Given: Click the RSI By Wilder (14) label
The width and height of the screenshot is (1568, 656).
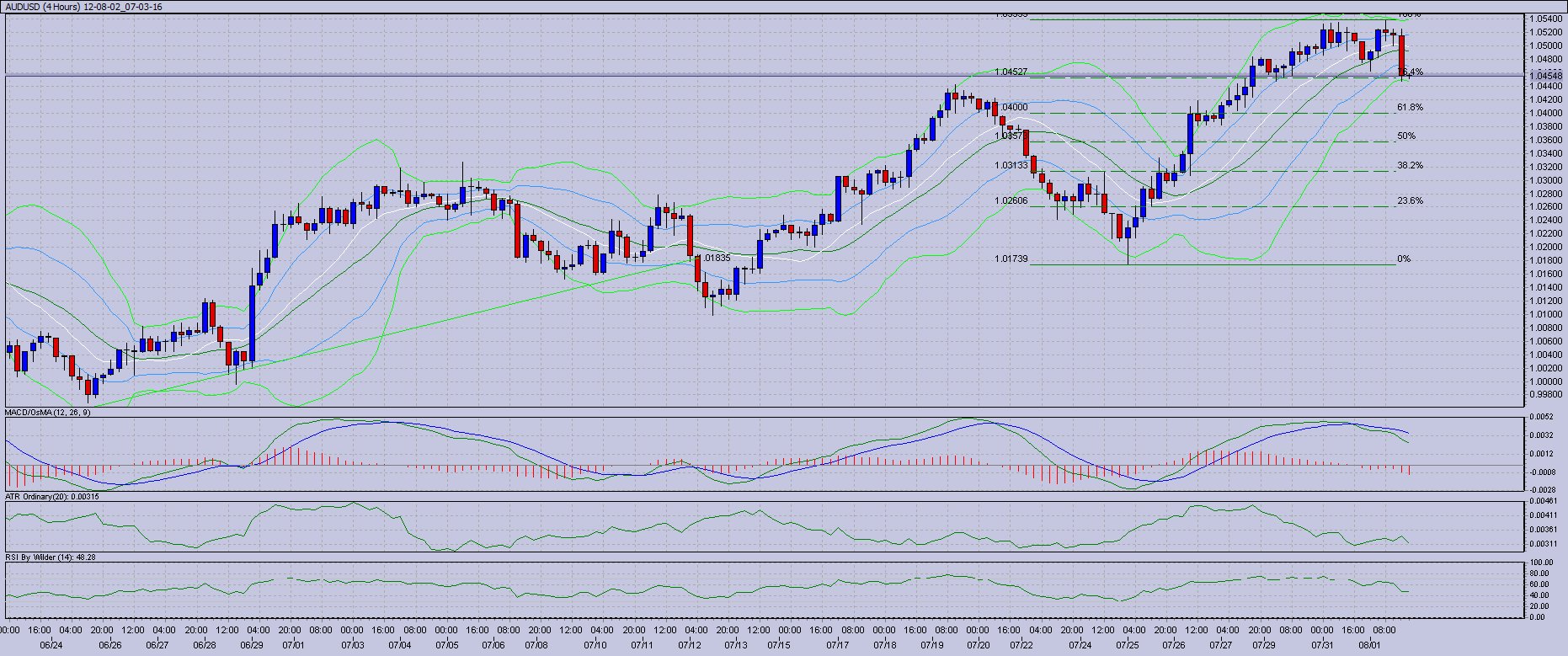Looking at the screenshot, I should 50,557.
